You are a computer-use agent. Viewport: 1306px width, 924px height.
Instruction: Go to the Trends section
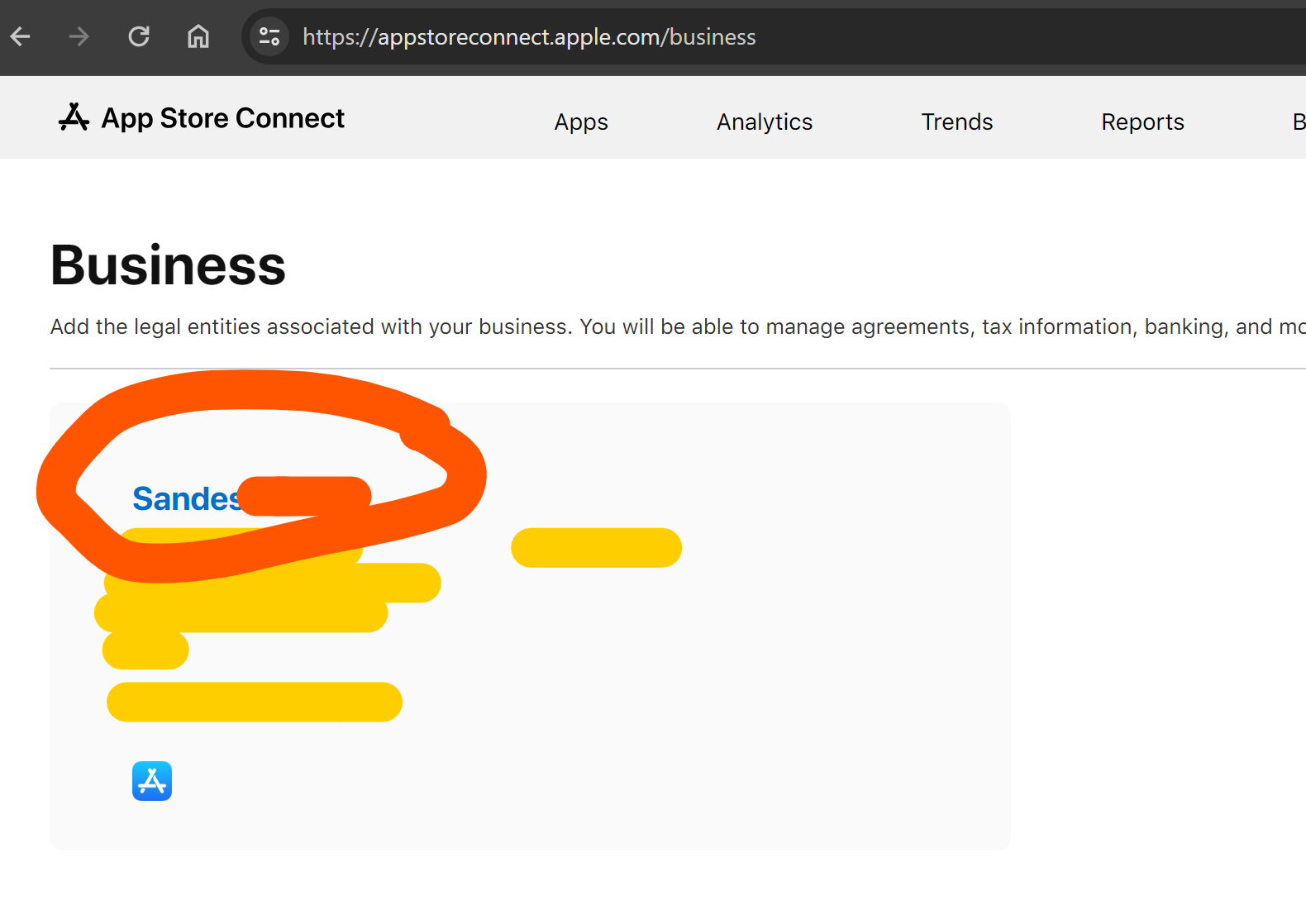point(957,122)
